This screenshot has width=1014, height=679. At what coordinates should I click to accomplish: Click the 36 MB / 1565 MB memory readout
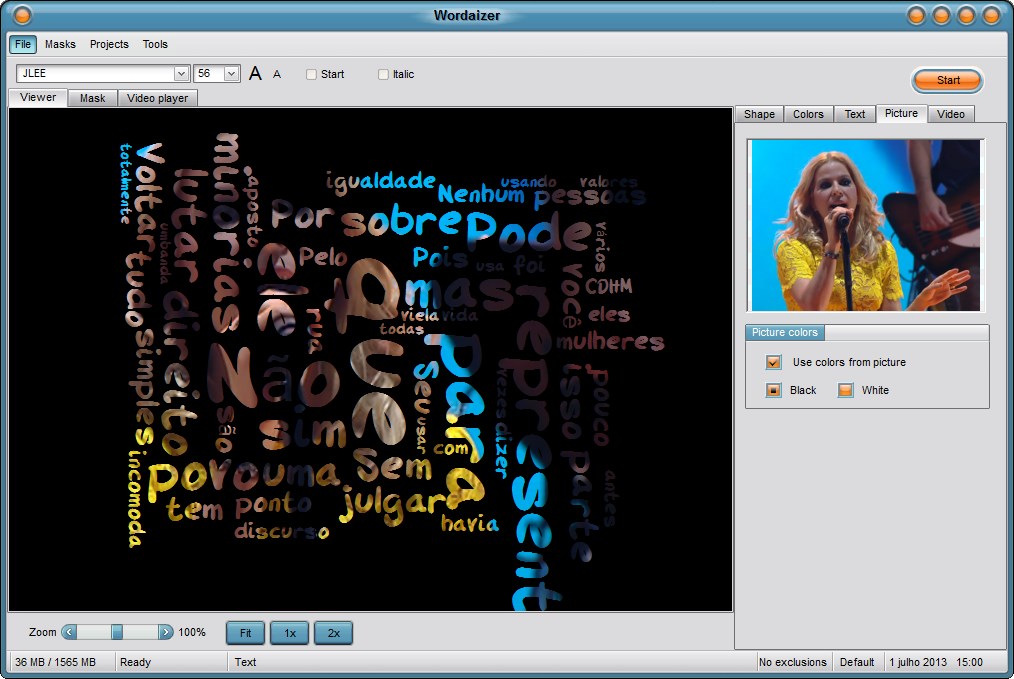tap(56, 662)
